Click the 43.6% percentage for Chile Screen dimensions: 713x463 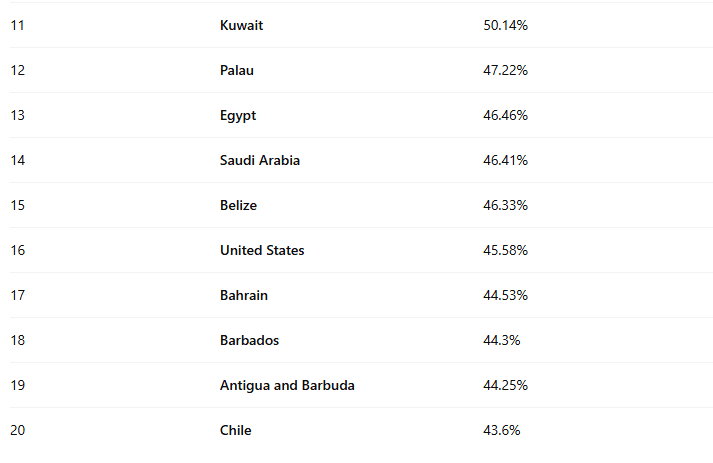click(502, 430)
